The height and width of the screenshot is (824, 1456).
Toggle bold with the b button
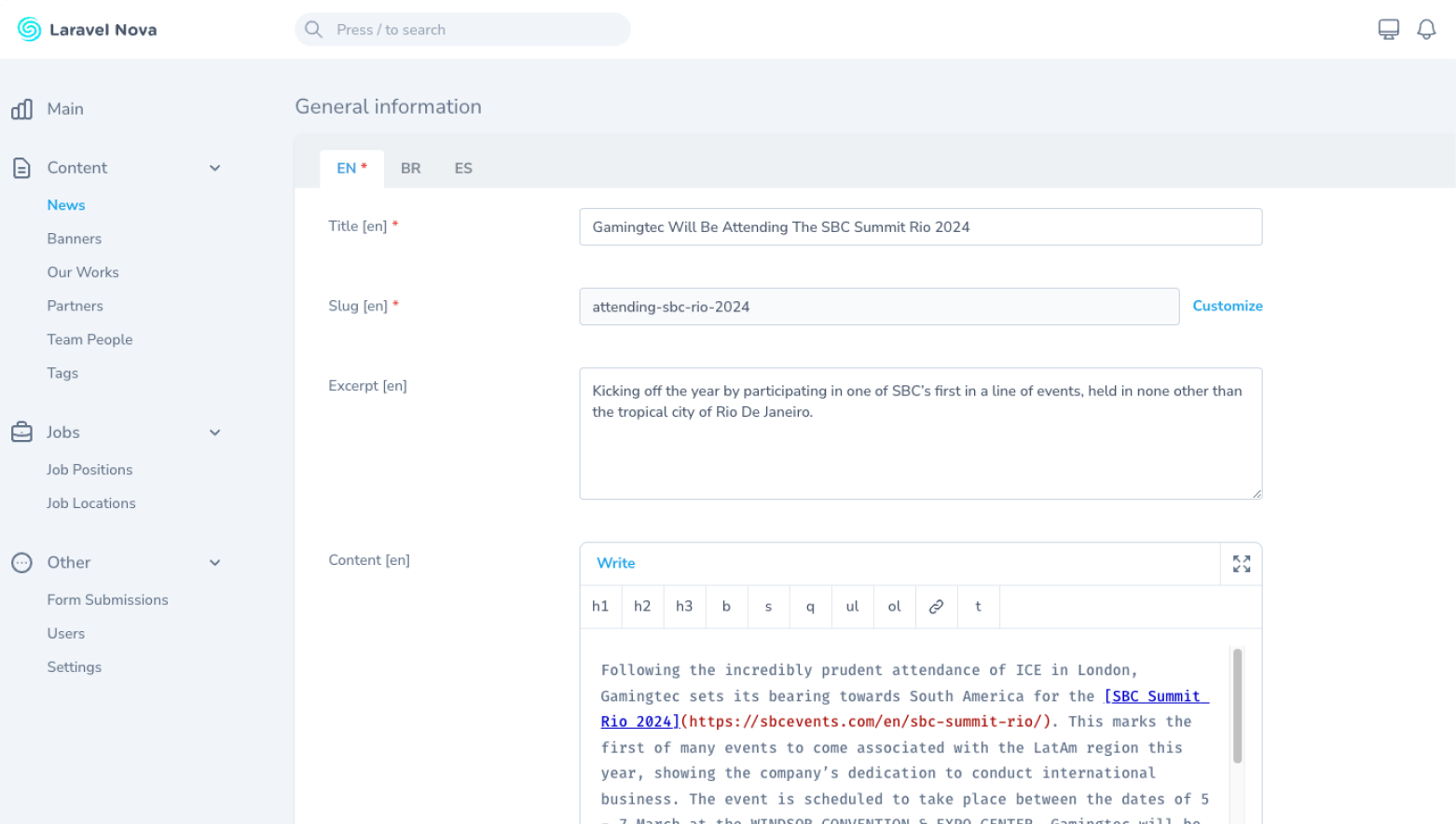726,607
